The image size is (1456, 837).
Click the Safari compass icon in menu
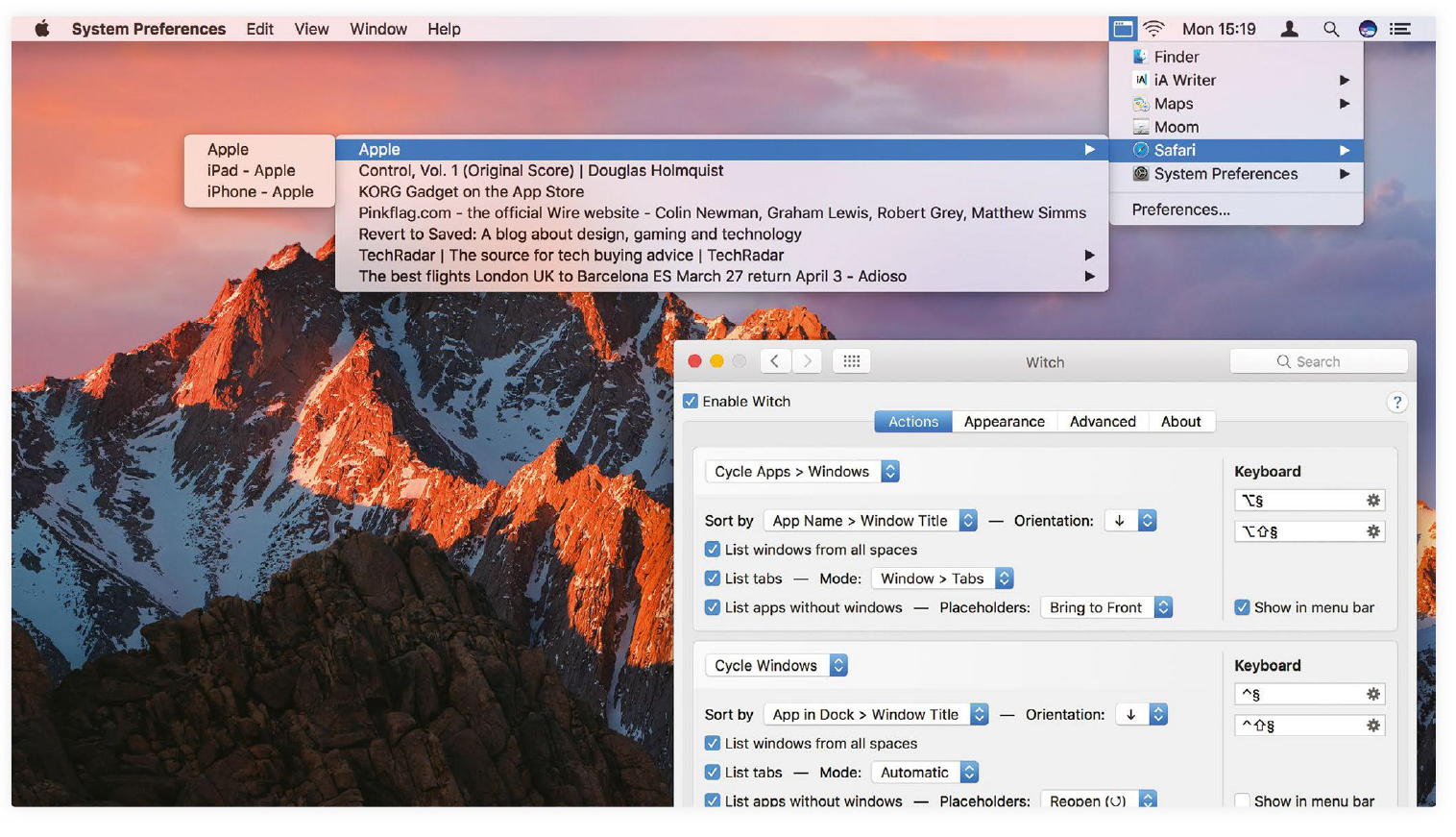click(x=1140, y=150)
